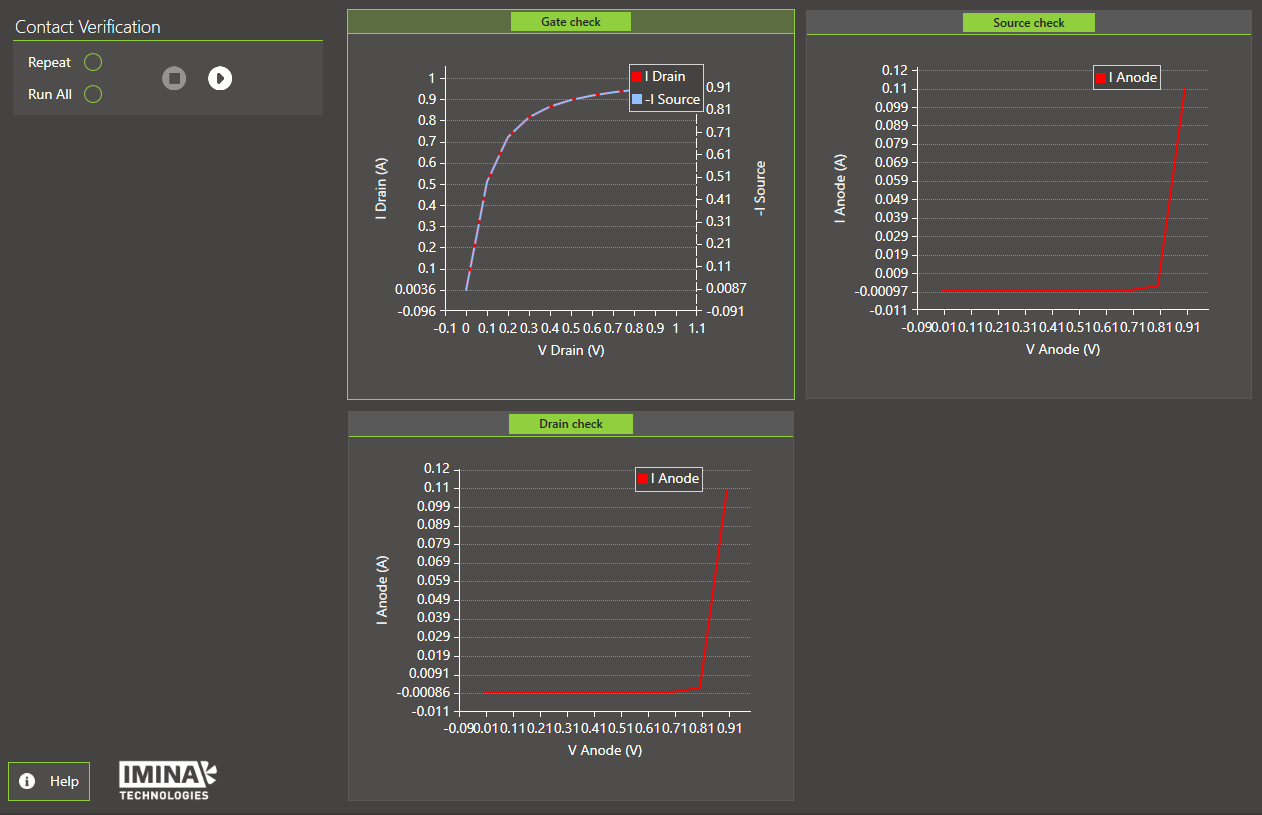Viewport: 1262px width, 815px height.
Task: Click the V Drain (V) axis title
Action: point(571,350)
